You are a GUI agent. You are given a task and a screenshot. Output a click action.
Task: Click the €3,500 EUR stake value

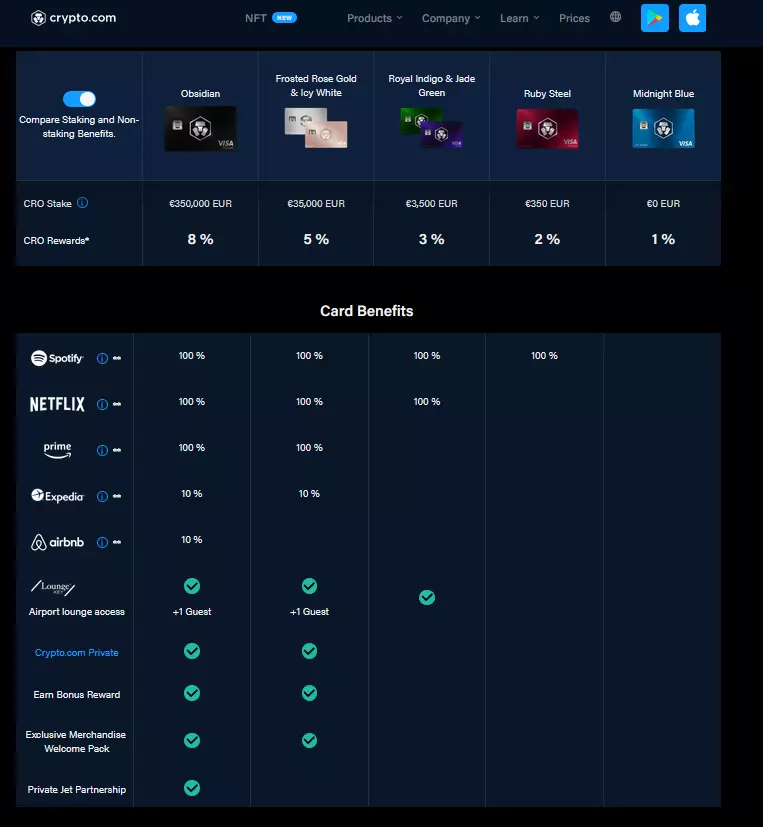click(431, 204)
